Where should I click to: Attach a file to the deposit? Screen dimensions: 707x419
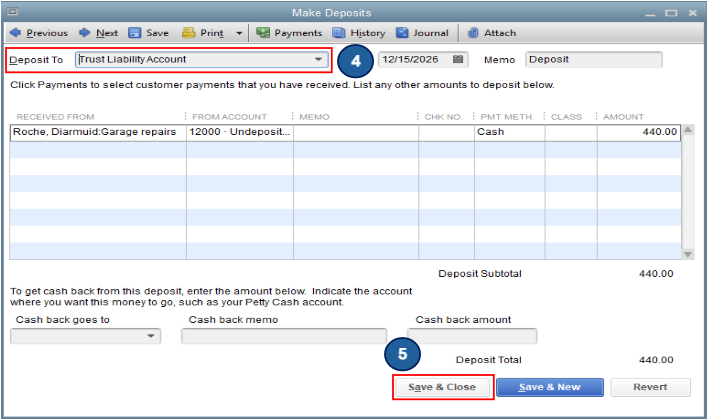[492, 33]
